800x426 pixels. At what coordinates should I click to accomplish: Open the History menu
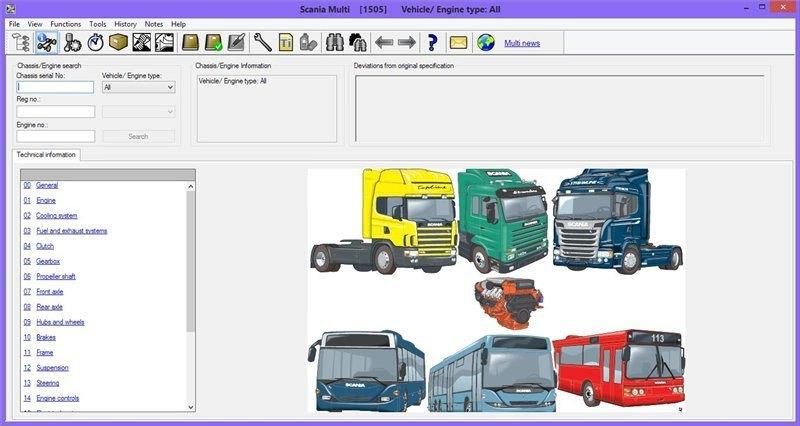(x=126, y=24)
